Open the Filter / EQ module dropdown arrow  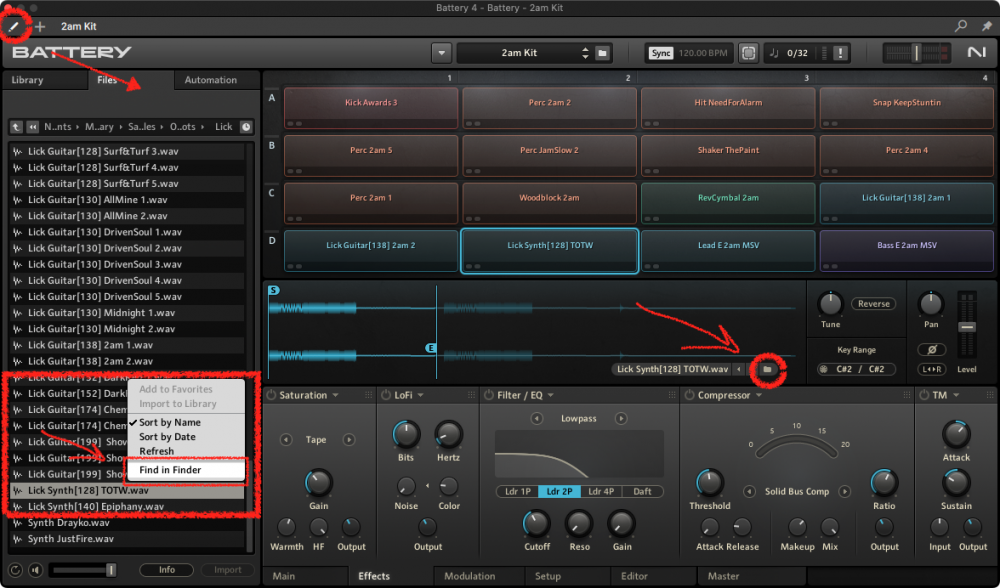tap(550, 395)
